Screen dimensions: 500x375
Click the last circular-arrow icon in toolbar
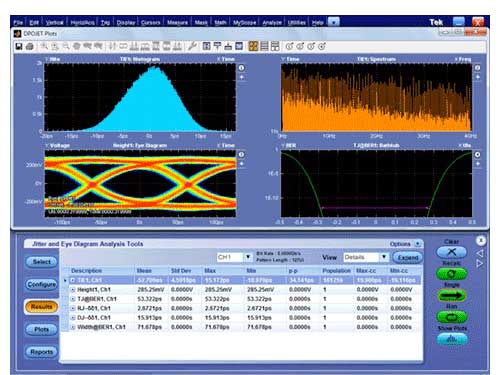(x=322, y=46)
